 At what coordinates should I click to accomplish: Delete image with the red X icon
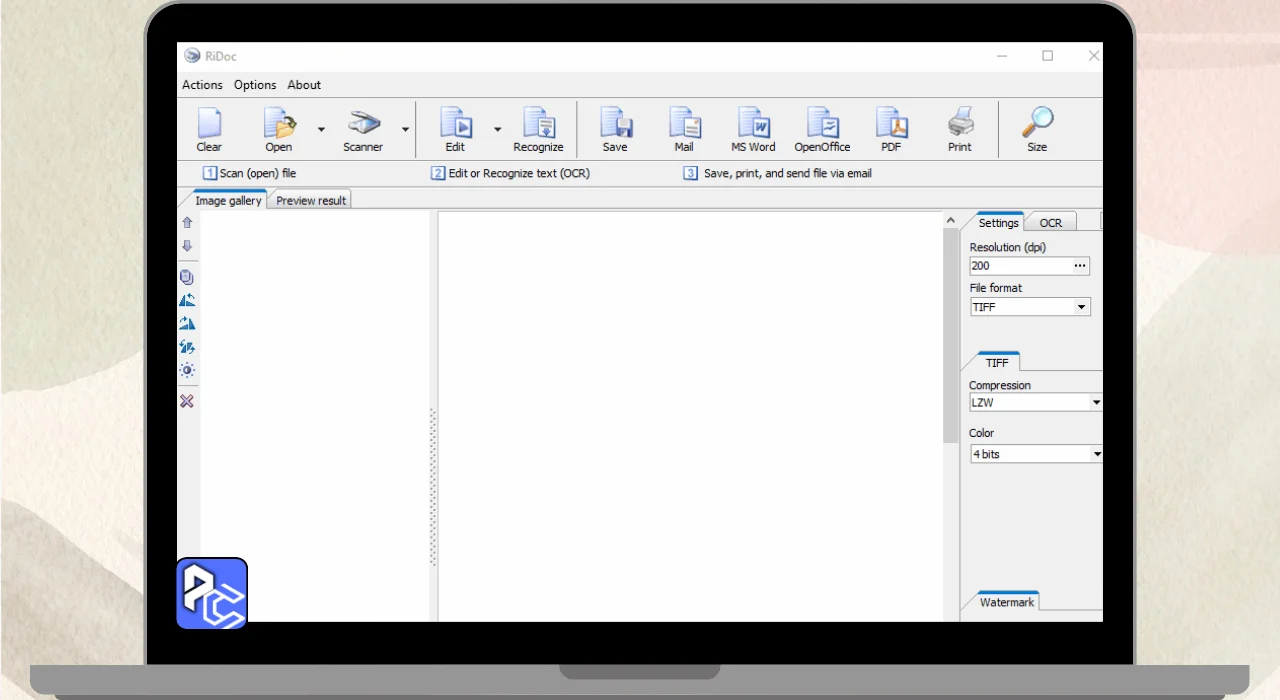[x=187, y=401]
